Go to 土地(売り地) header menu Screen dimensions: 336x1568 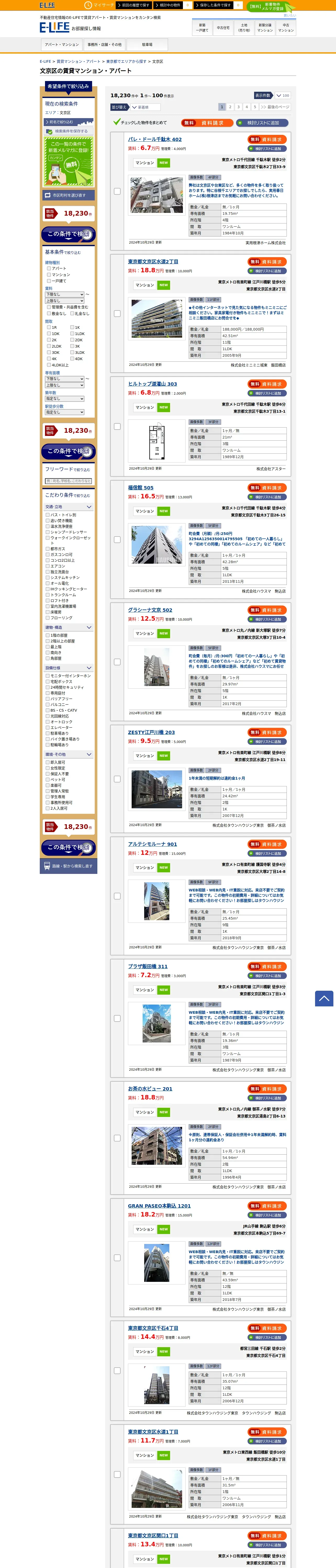point(244,27)
